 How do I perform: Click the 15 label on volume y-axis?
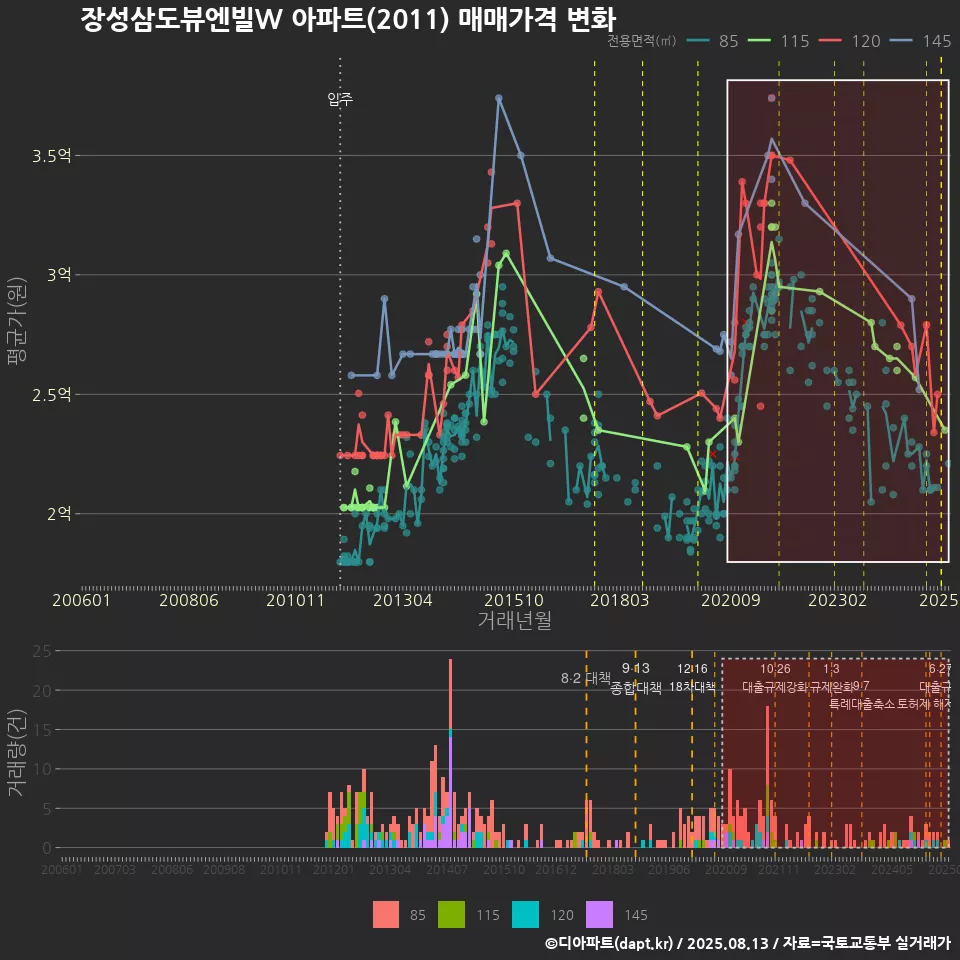pyautogui.click(x=42, y=729)
